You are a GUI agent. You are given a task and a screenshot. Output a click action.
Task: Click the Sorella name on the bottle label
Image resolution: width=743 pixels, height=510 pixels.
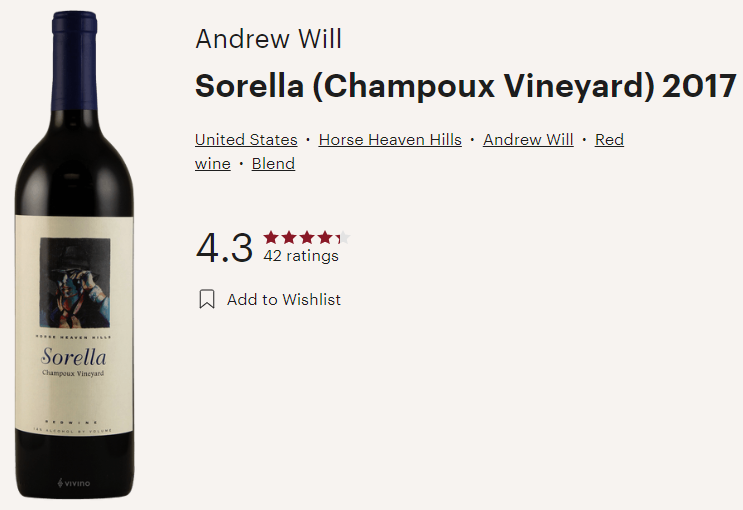74,355
